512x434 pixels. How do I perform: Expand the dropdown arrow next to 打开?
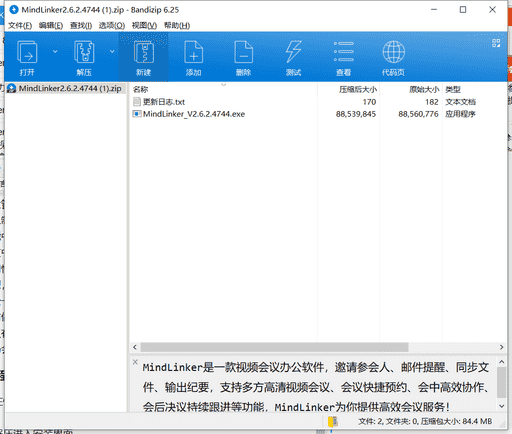click(55, 51)
